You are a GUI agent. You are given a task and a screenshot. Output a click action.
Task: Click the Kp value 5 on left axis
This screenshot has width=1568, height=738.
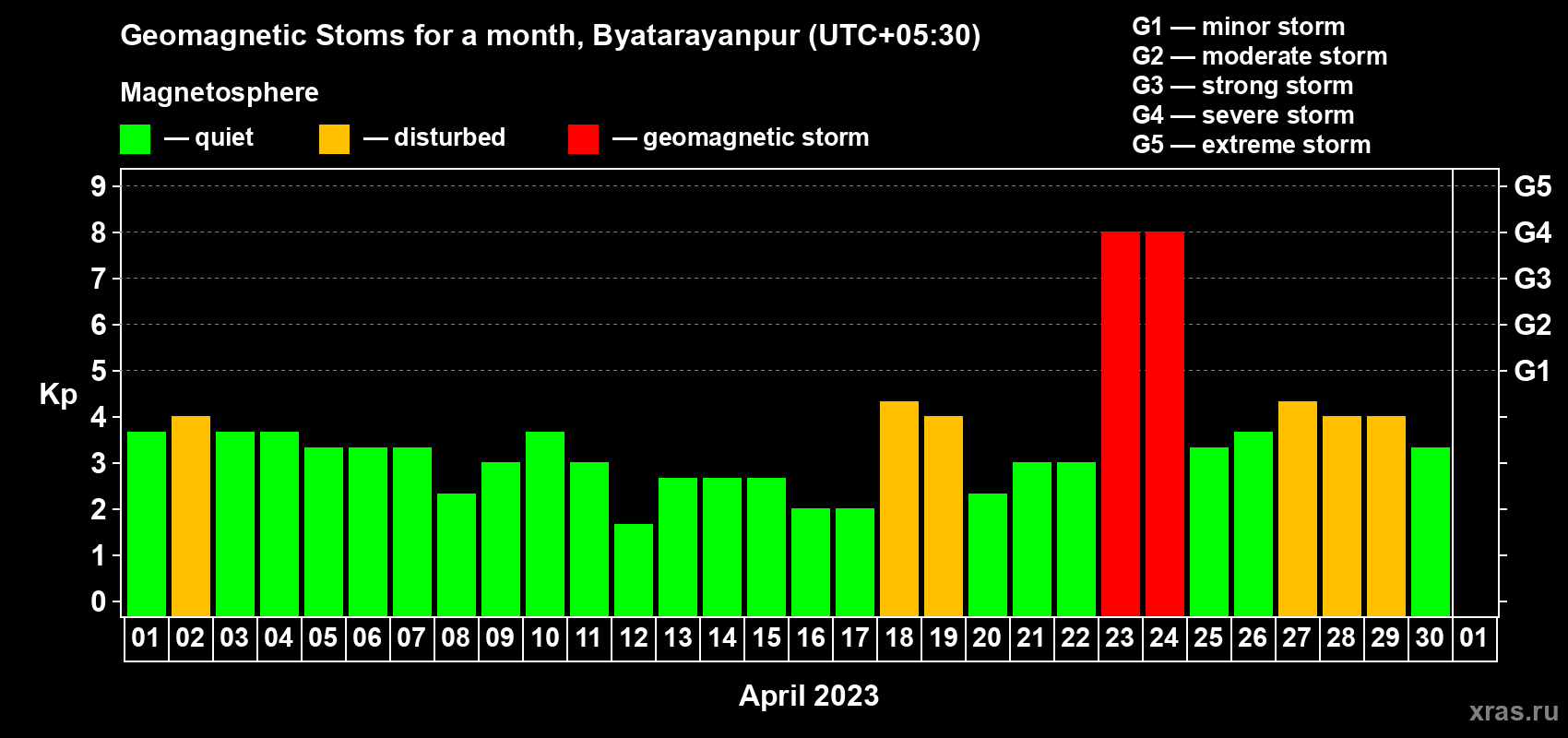click(x=99, y=371)
